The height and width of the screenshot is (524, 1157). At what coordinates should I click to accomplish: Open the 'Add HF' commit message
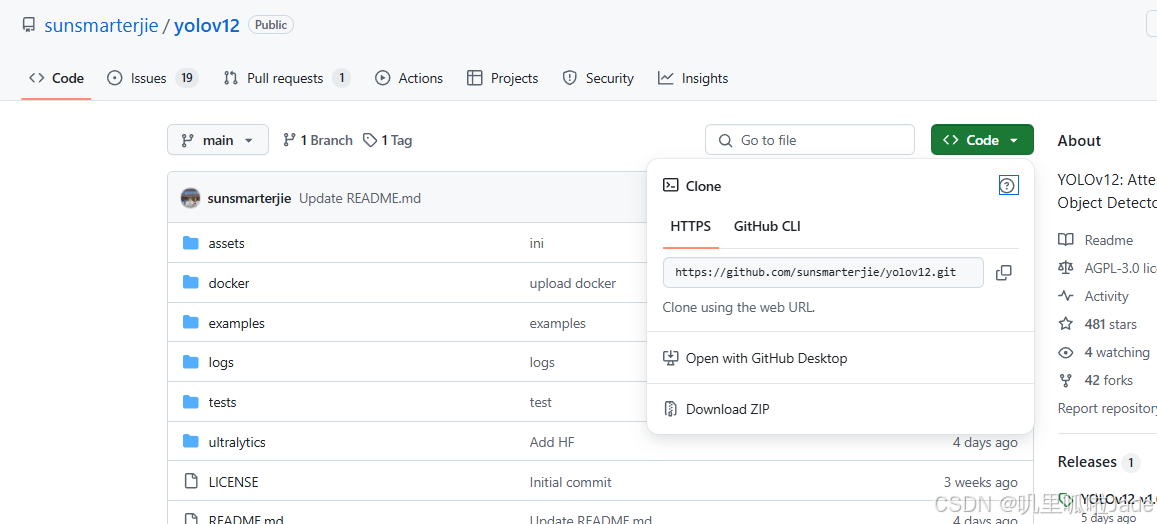click(x=552, y=443)
